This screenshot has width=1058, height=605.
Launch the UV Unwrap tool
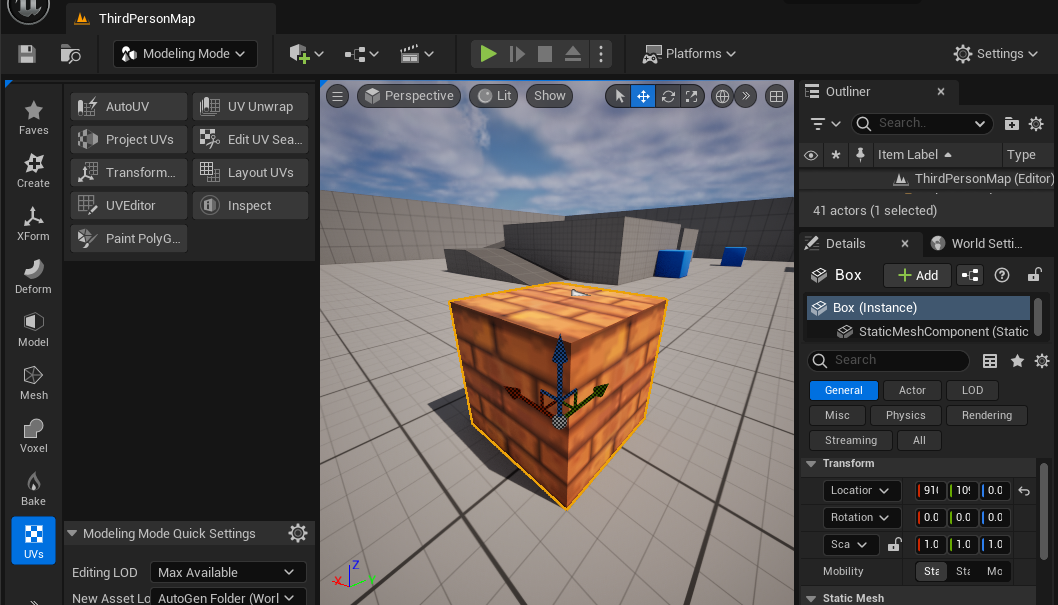coord(250,107)
